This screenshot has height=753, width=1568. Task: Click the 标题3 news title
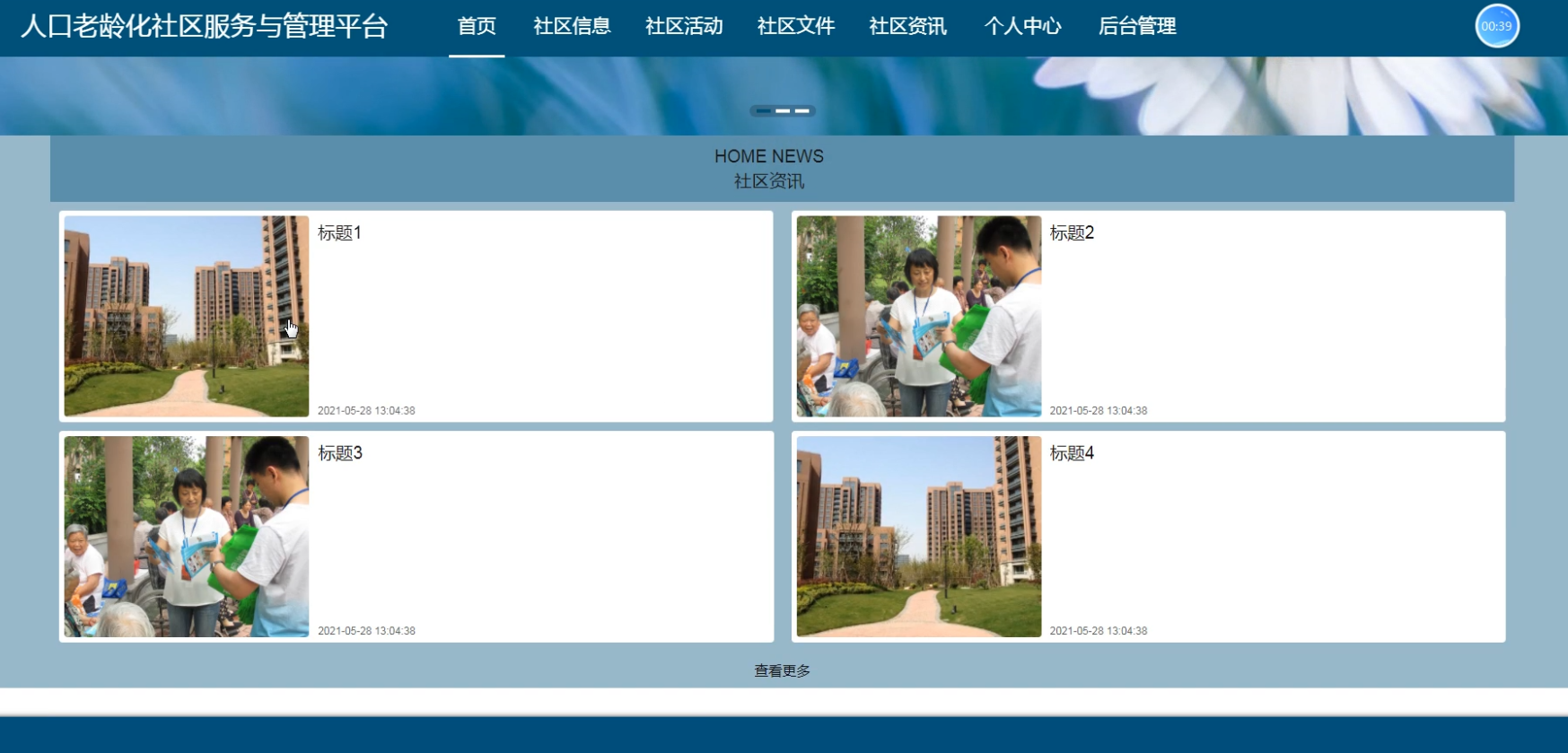[340, 453]
